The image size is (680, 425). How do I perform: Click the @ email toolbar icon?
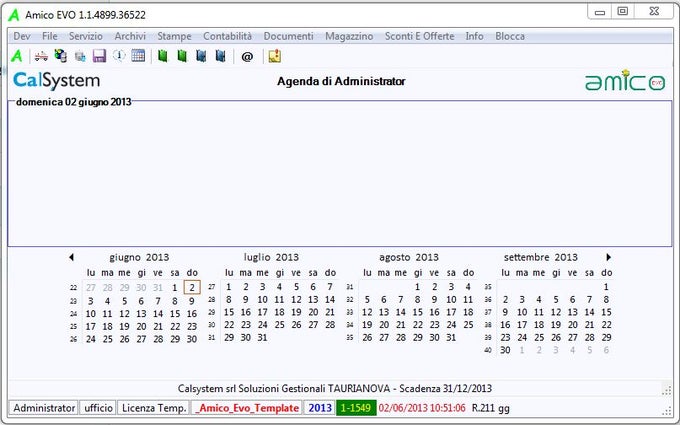(247, 57)
